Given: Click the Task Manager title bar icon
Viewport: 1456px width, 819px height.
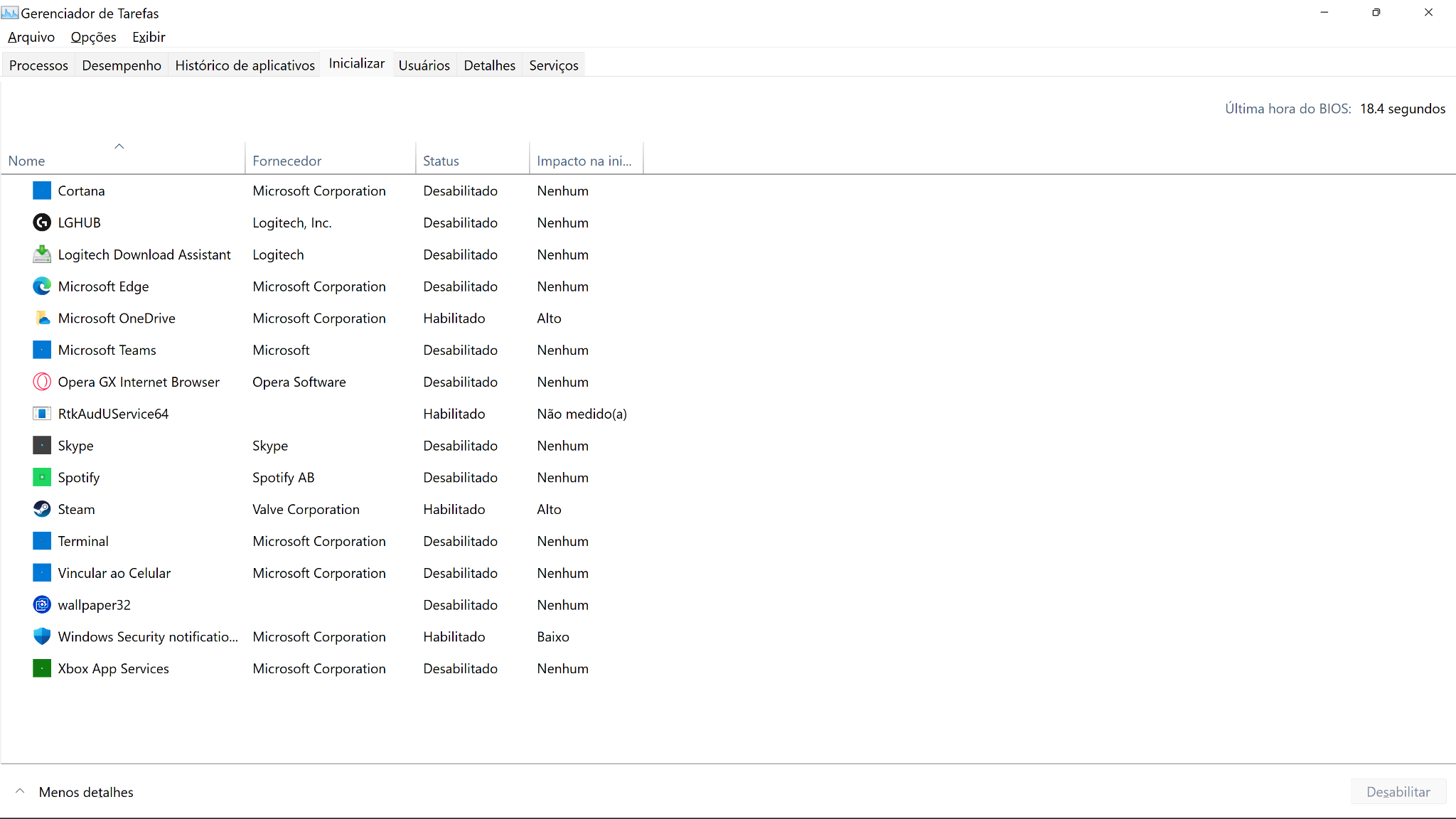Looking at the screenshot, I should [x=10, y=13].
